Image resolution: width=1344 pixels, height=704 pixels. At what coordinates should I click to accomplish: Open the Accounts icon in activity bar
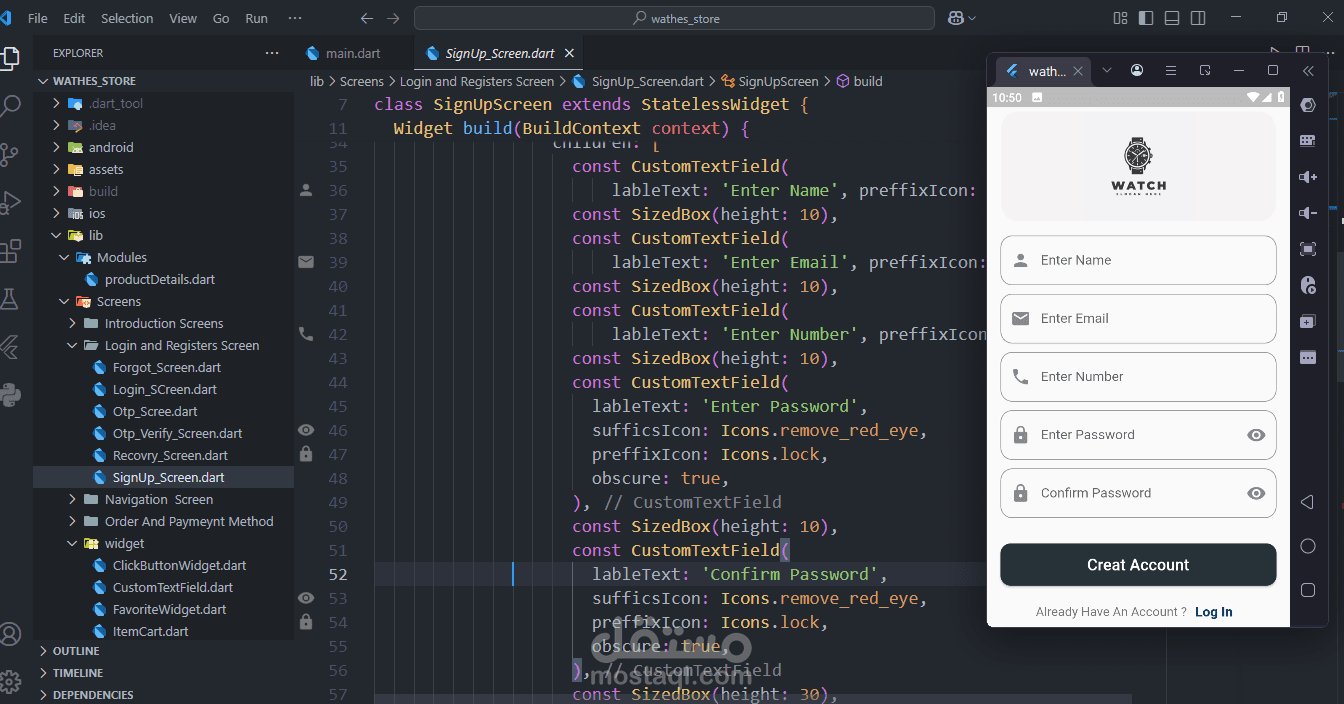[x=10, y=634]
